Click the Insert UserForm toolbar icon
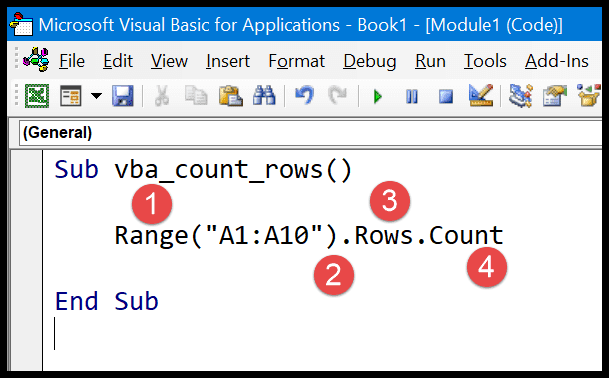Viewport: 609px width, 378px height. click(71, 96)
